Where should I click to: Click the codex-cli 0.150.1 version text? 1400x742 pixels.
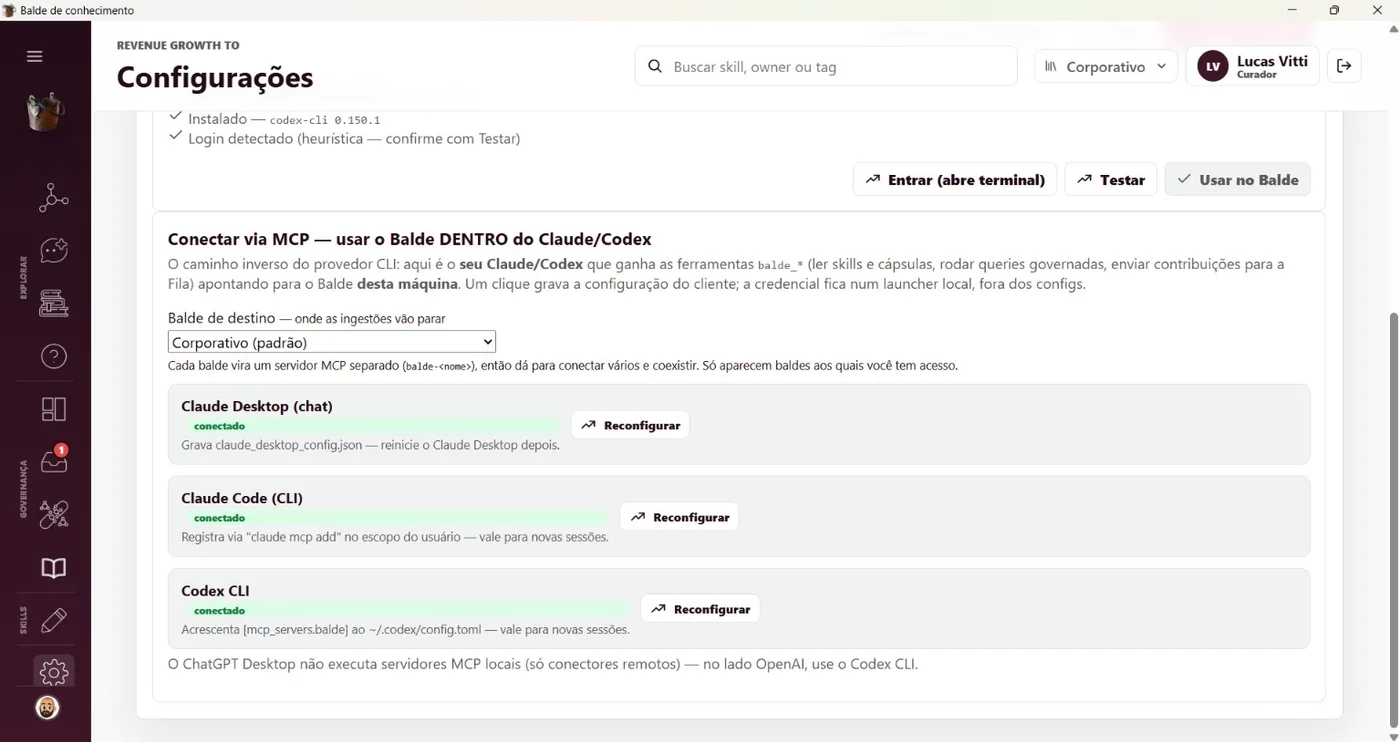(325, 120)
